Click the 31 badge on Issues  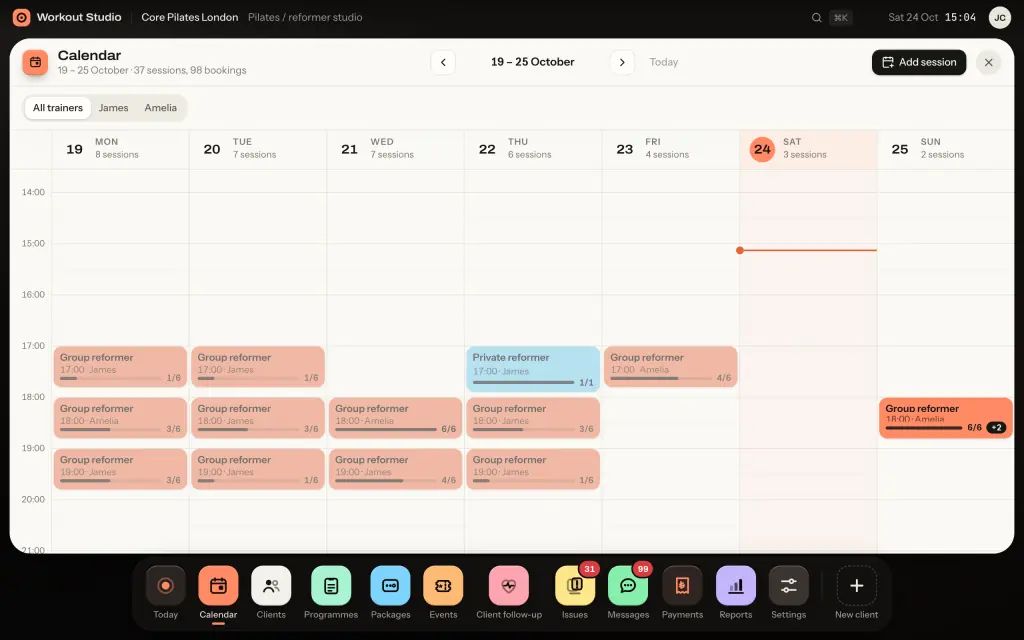pos(589,569)
